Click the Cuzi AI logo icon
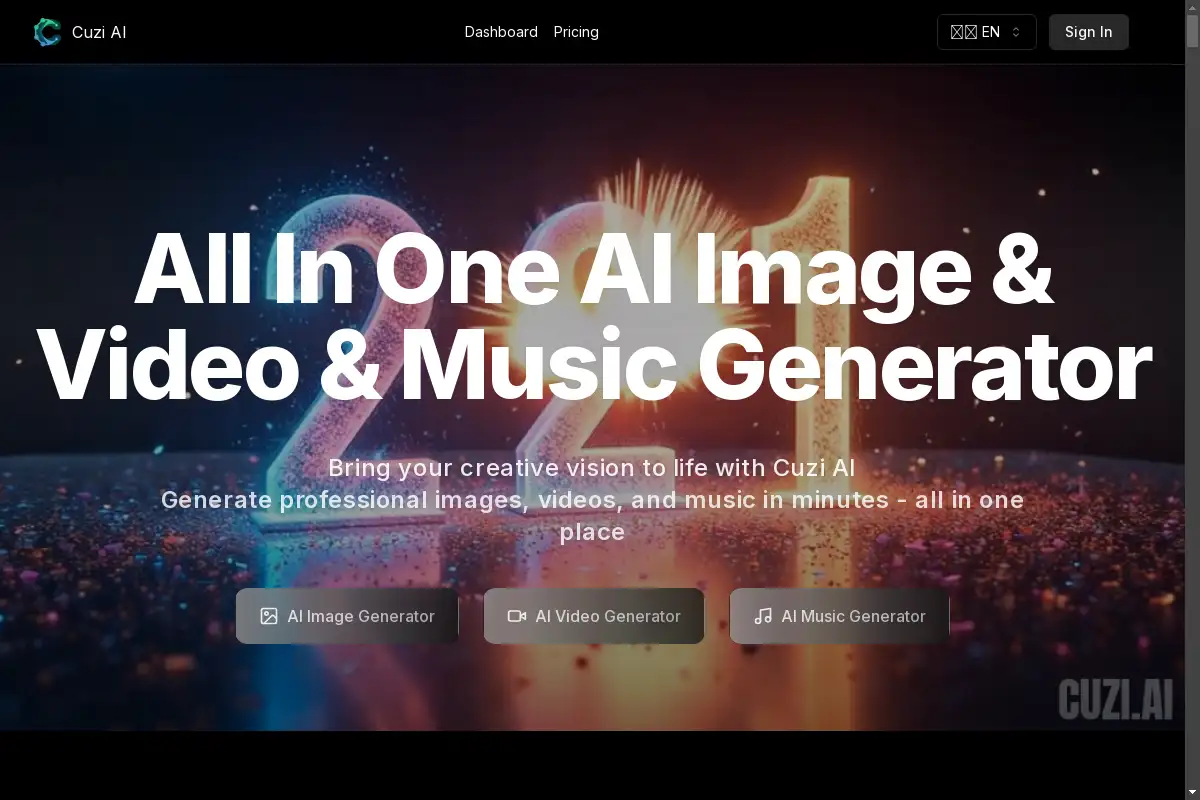The image size is (1200, 800). (x=47, y=32)
